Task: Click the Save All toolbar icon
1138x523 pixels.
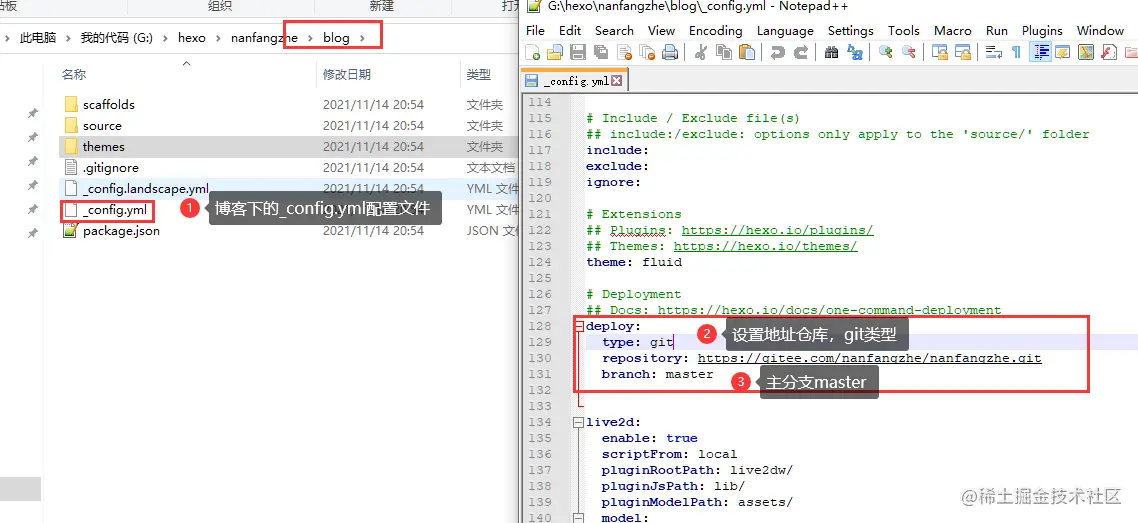Action: [600, 52]
